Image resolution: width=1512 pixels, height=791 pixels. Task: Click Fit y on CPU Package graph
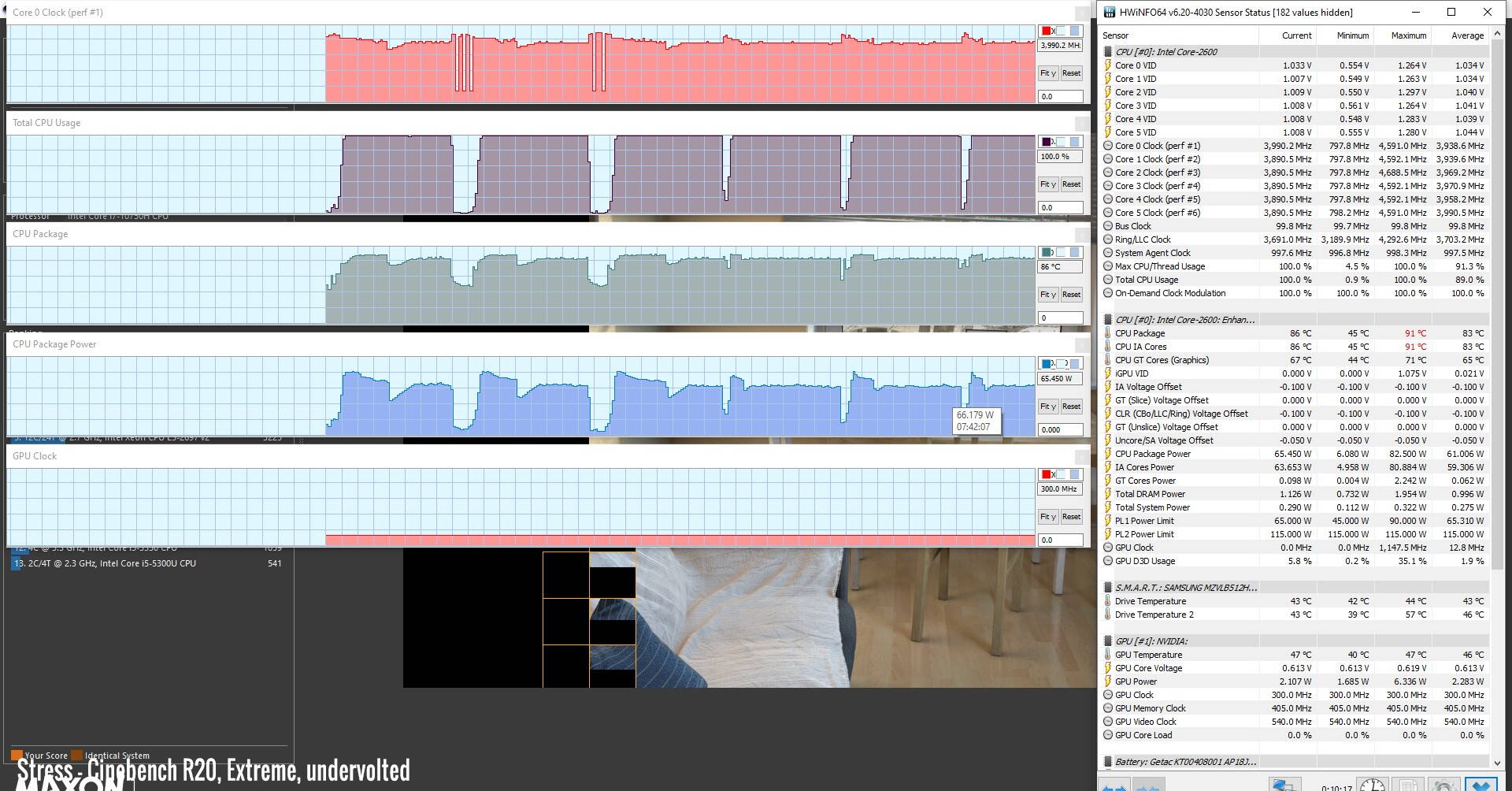[x=1048, y=295]
